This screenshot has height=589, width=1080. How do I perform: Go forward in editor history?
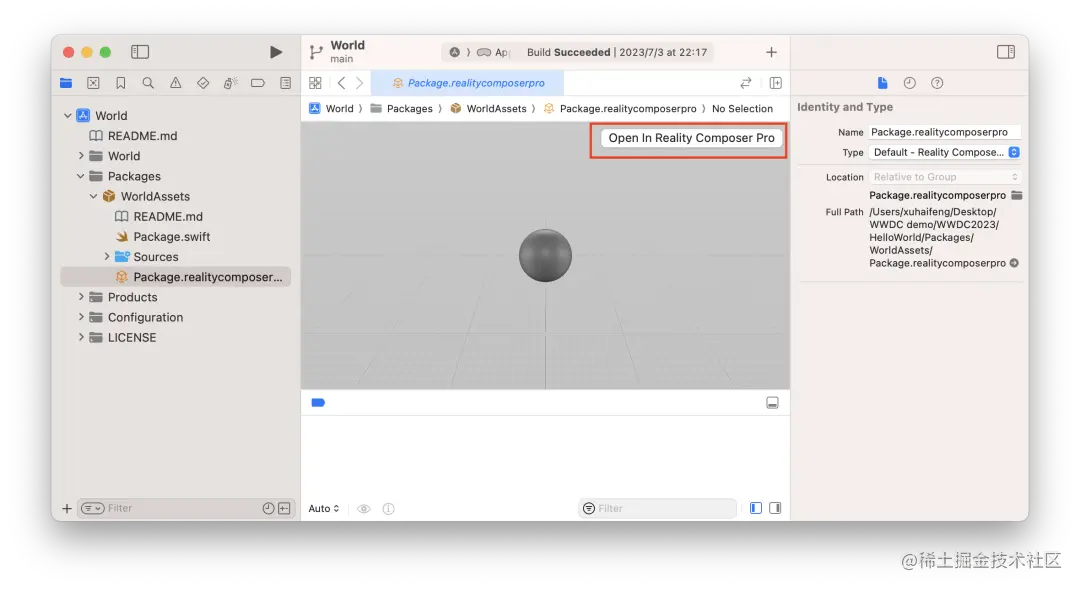coord(360,83)
